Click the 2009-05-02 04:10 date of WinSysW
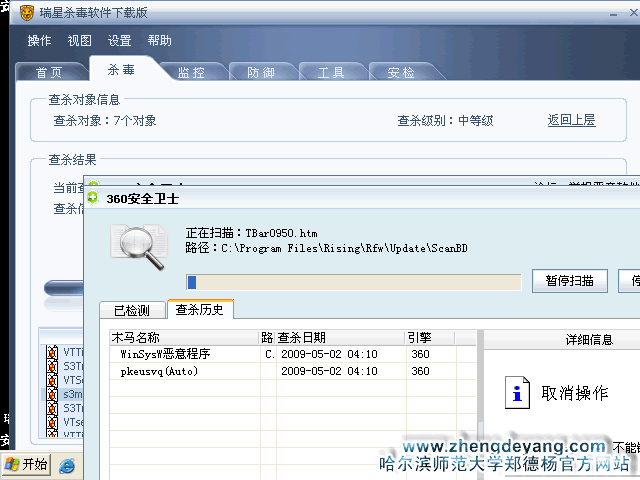640x480 pixels. pyautogui.click(x=329, y=354)
